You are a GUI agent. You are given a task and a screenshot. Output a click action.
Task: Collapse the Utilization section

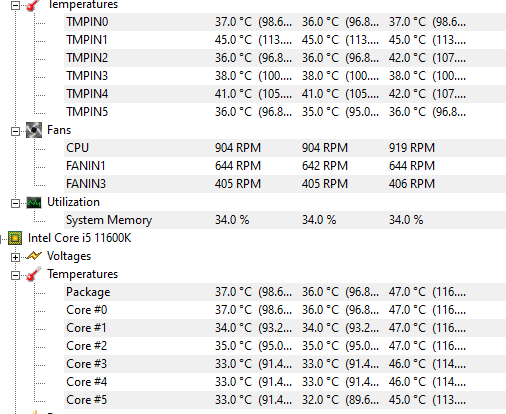tap(15, 203)
